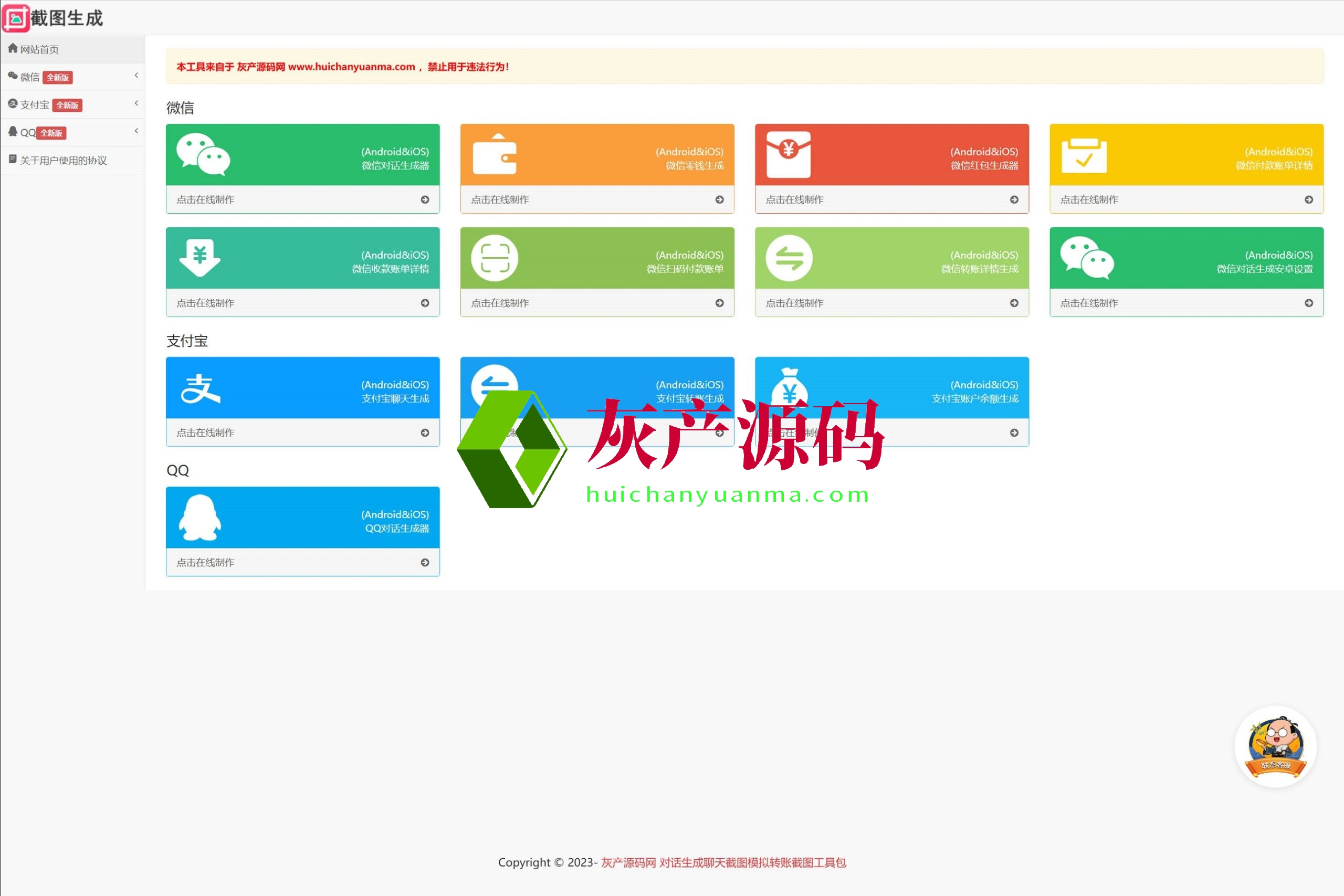The width and height of the screenshot is (1344, 896).
Task: Expand the QQ sidebar menu chevron
Action: pos(136,131)
